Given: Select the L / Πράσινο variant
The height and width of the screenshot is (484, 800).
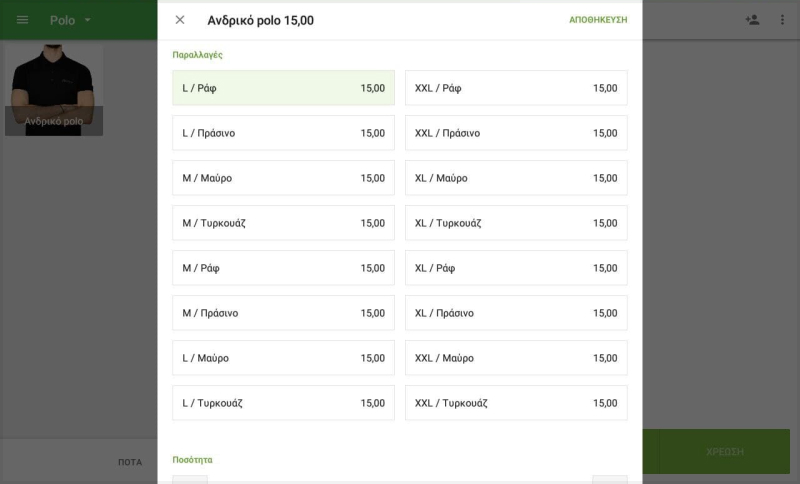Looking at the screenshot, I should [x=283, y=133].
